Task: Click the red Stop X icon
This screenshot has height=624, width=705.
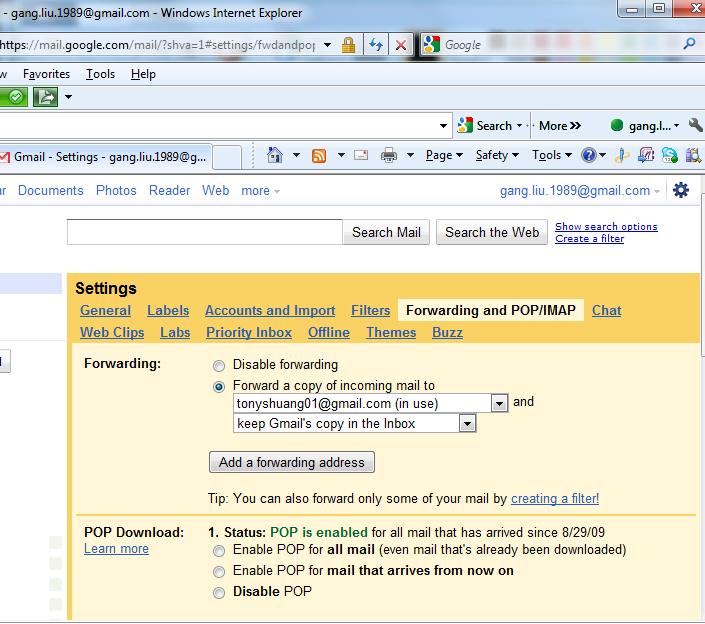Action: pyautogui.click(x=401, y=45)
